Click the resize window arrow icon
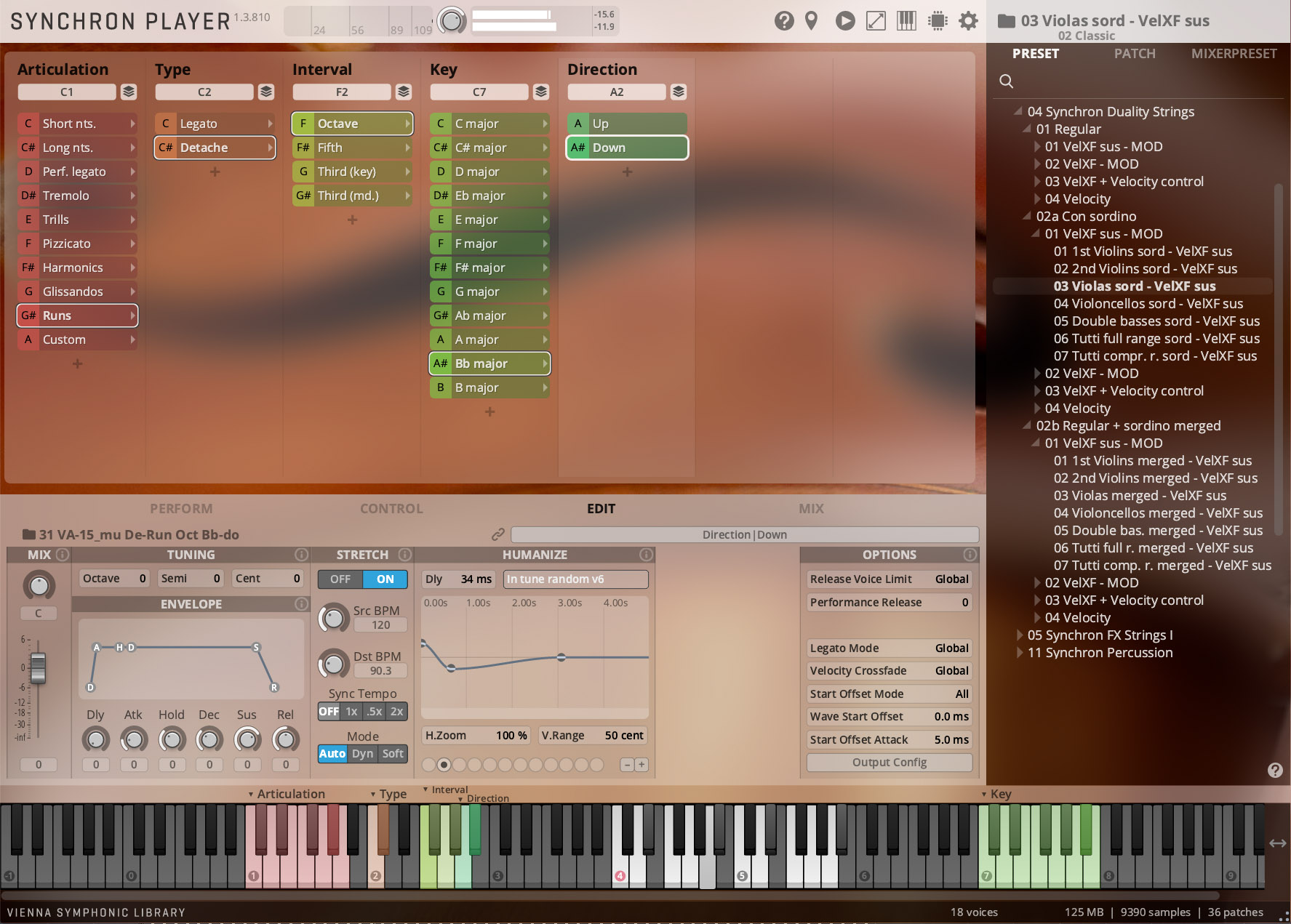Screen dimensions: 1291x924 pyautogui.click(x=876, y=20)
